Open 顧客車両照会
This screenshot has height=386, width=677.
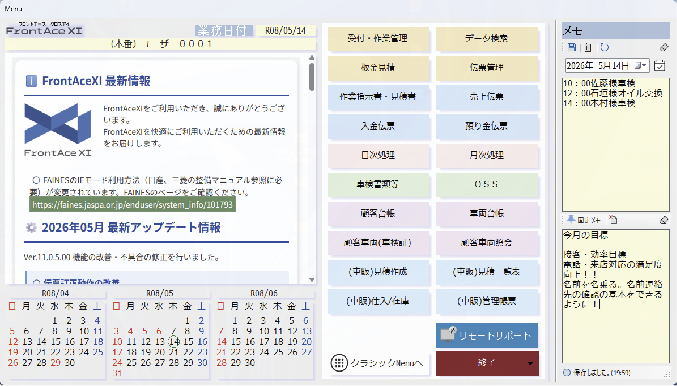click(x=487, y=243)
